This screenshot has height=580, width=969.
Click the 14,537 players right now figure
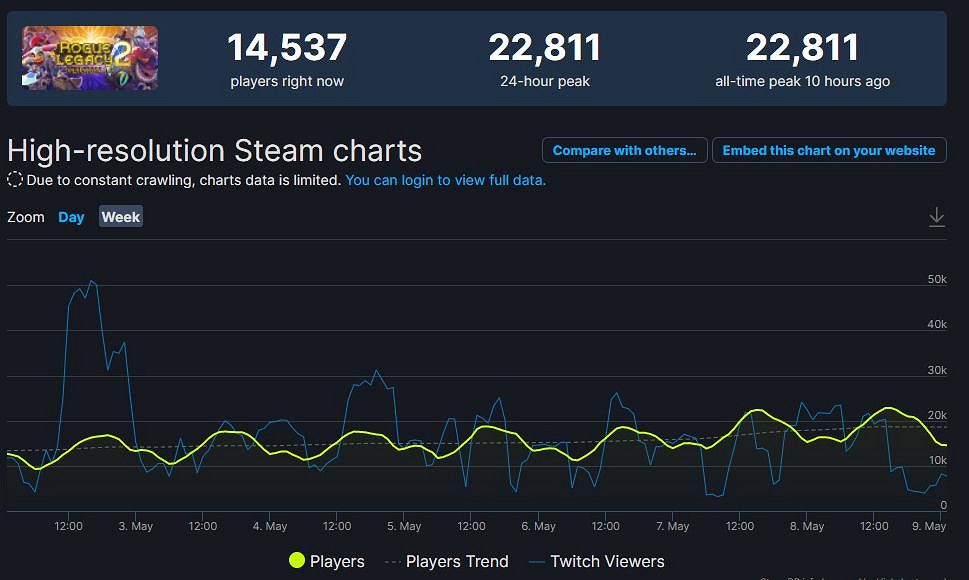pyautogui.click(x=287, y=48)
